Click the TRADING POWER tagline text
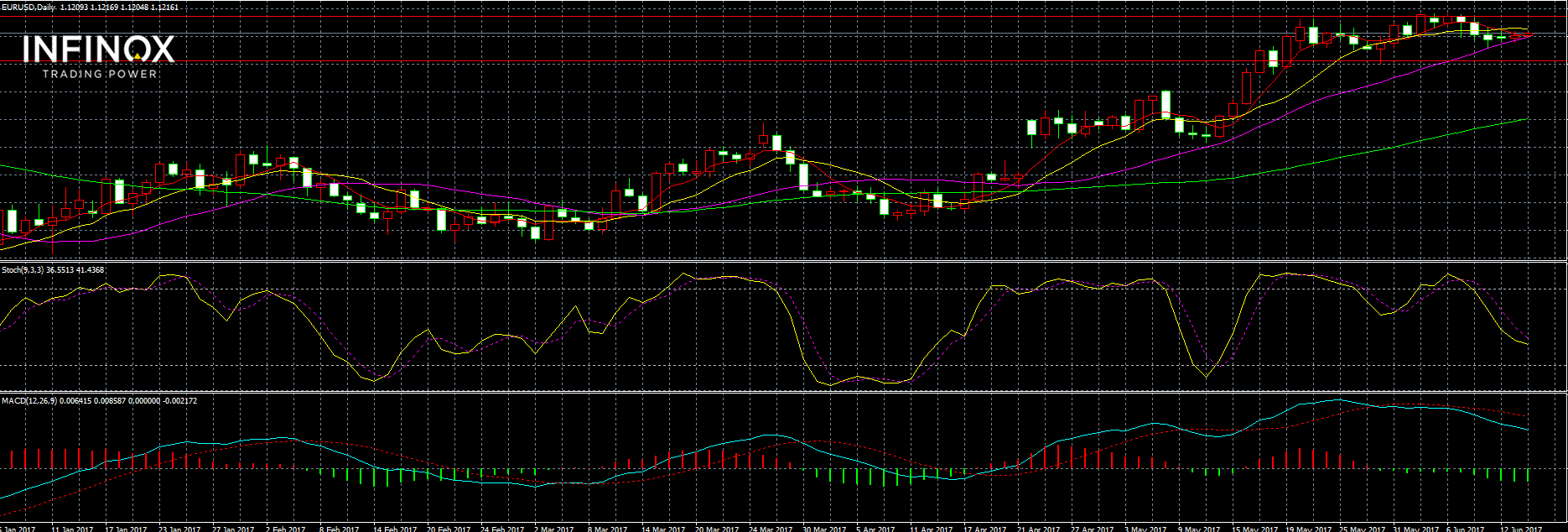This screenshot has width=1568, height=532. [100, 74]
